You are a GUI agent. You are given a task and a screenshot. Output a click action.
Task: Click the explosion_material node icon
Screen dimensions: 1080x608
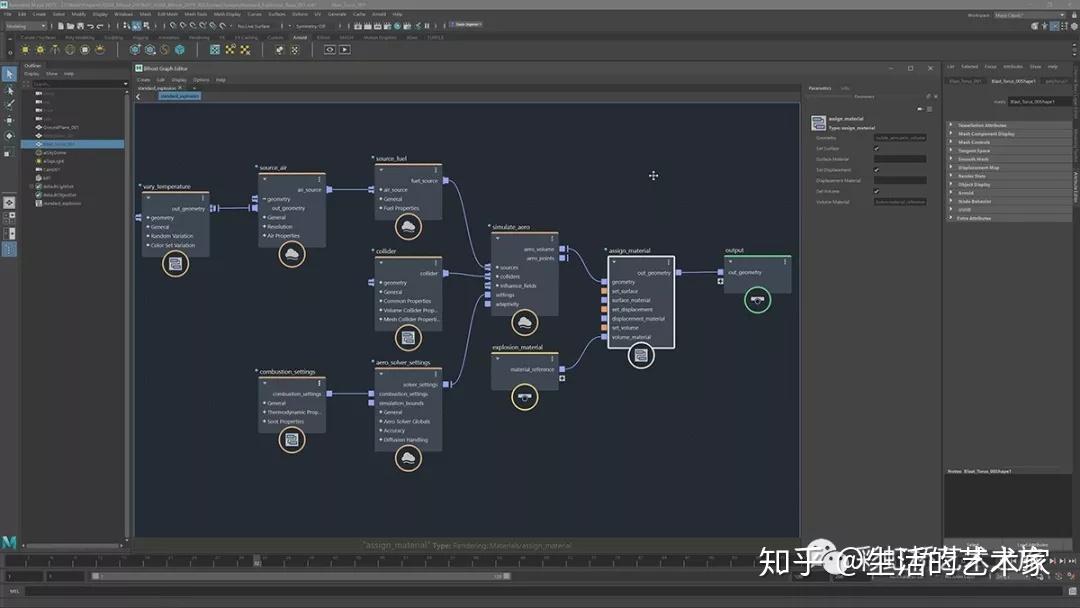coord(524,398)
